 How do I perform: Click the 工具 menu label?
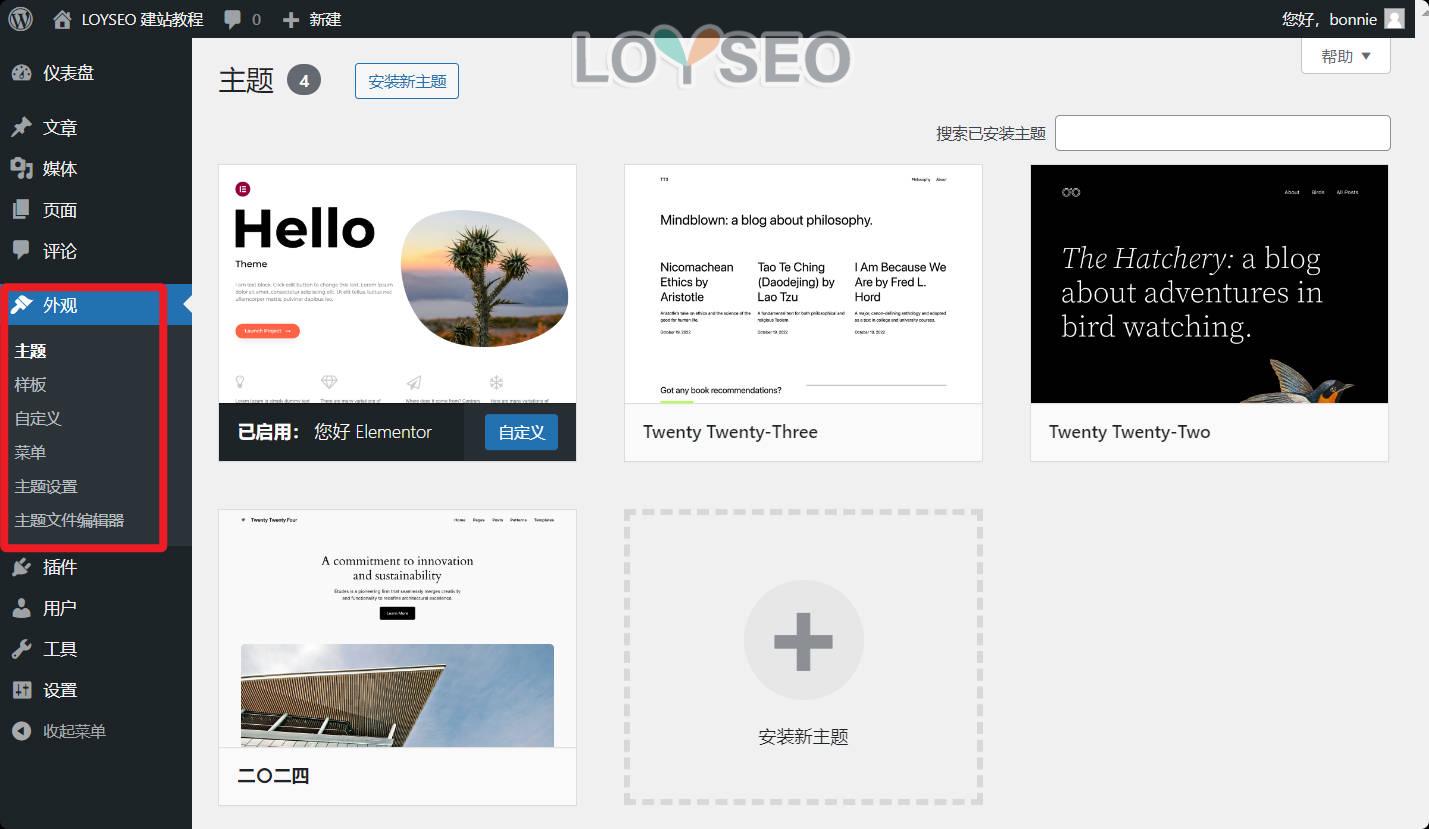[x=60, y=649]
